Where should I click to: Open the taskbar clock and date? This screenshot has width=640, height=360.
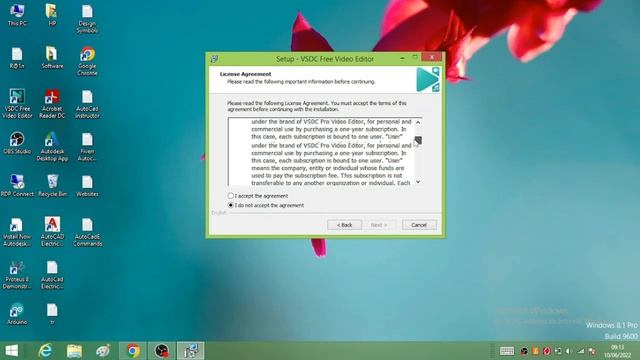coord(617,351)
